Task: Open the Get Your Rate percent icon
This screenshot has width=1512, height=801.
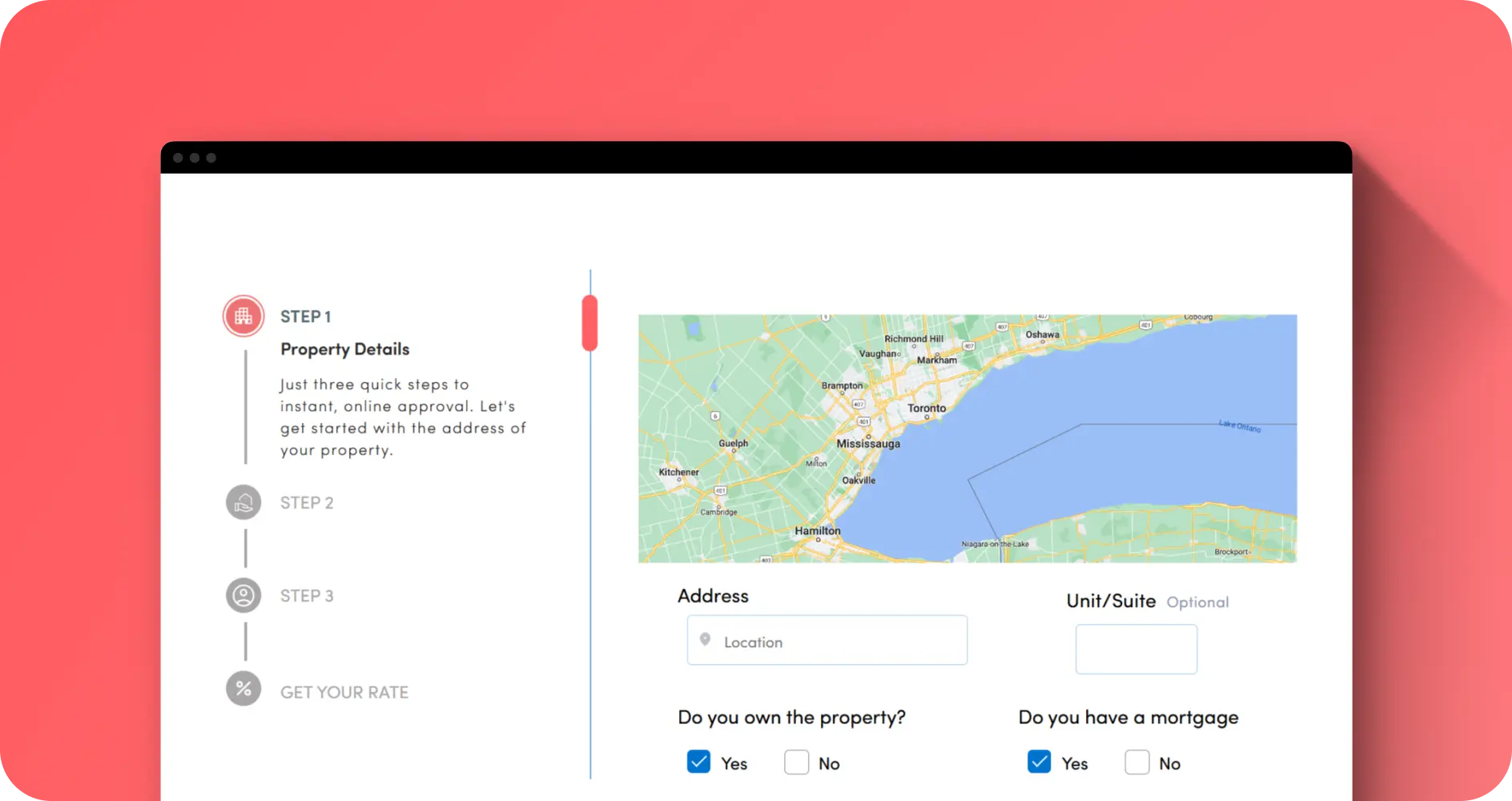Action: (x=243, y=689)
